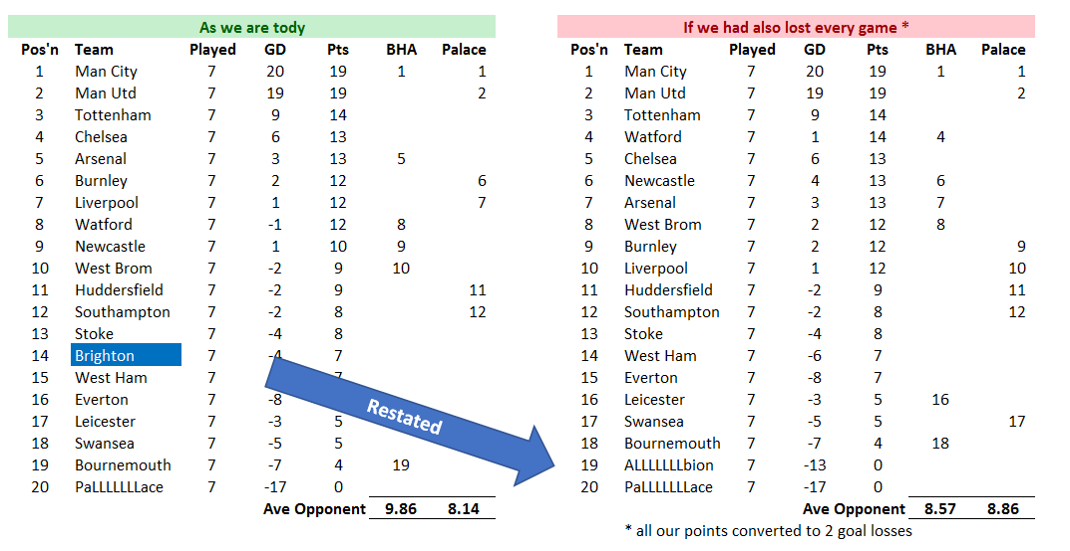The width and height of the screenshot is (1070, 551).
Task: Click the pink 'If we had also lost' header
Action: tap(796, 27)
